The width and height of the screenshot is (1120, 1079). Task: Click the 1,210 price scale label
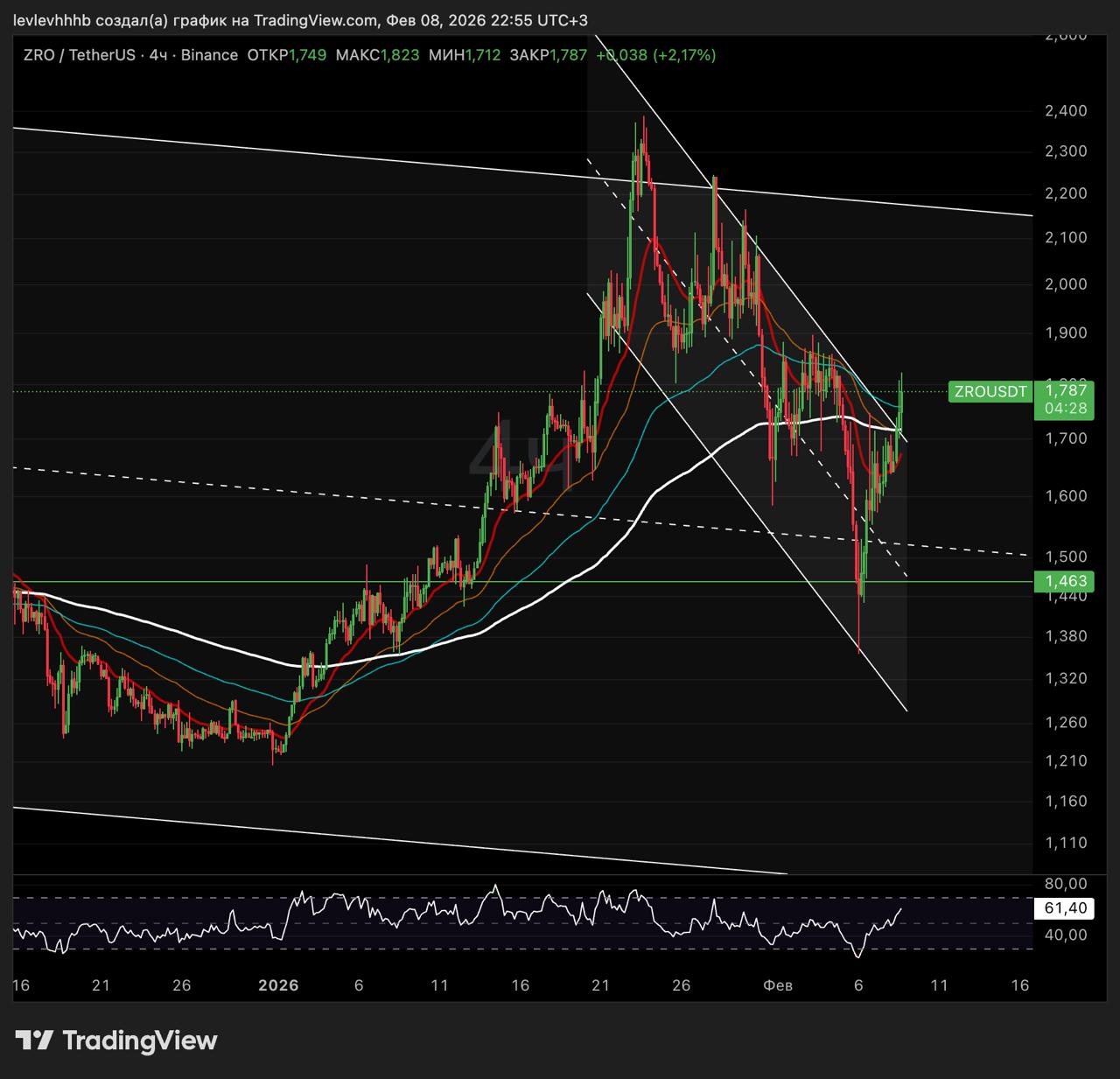click(x=1066, y=761)
